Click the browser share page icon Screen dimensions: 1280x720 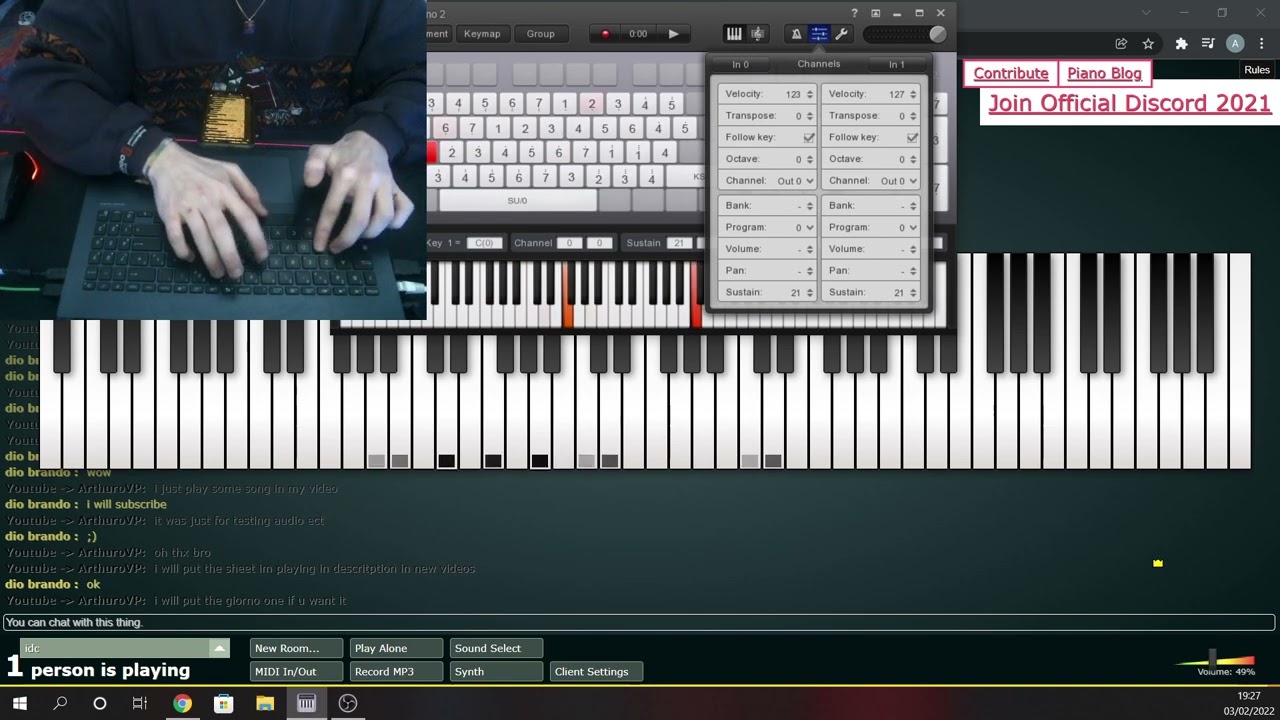tap(1121, 44)
